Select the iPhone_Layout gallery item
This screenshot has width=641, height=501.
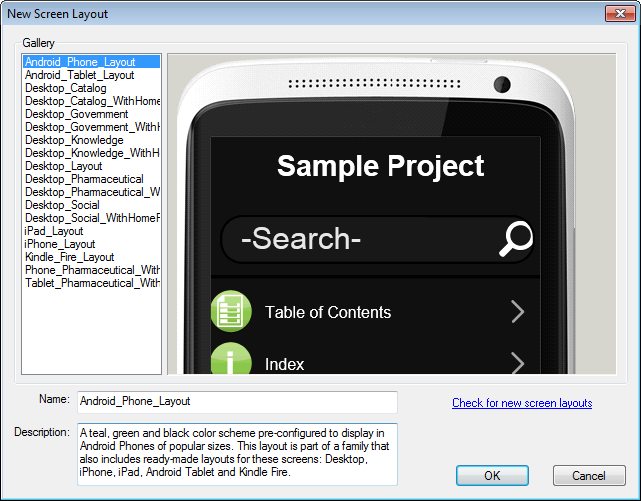(x=60, y=244)
